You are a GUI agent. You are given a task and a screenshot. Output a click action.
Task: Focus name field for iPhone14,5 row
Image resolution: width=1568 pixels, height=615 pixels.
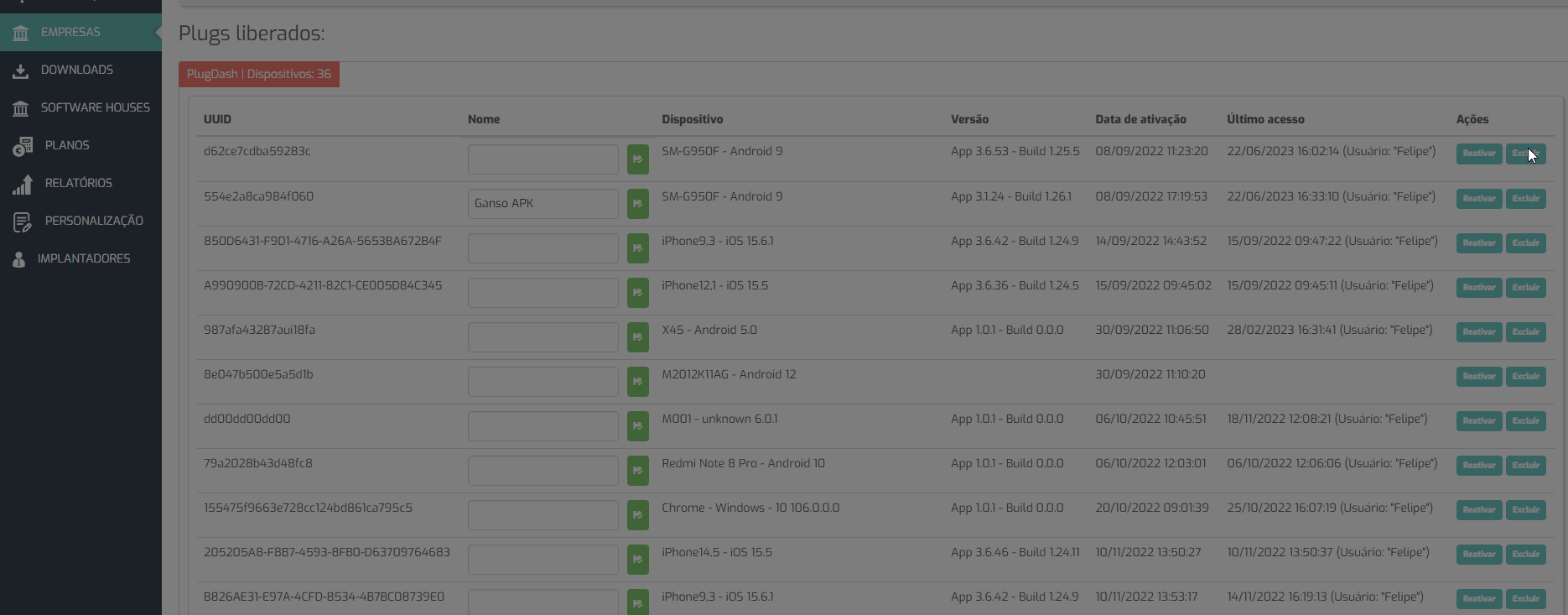coord(543,560)
